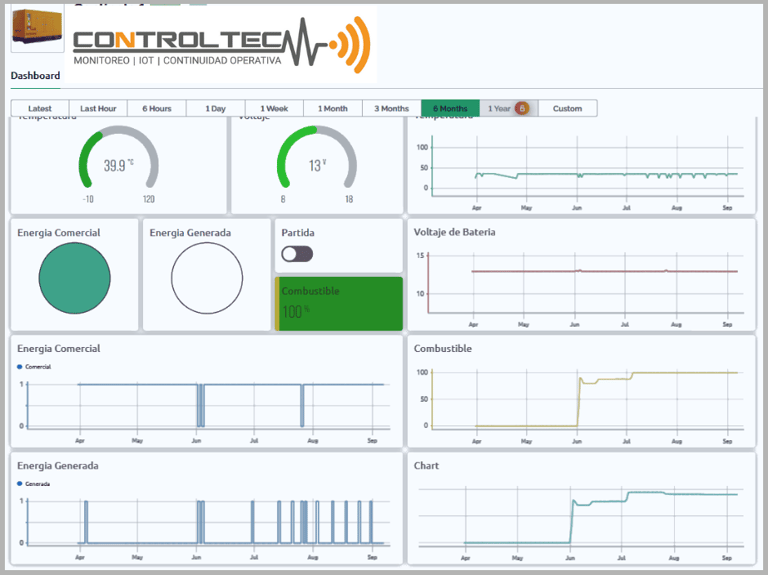This screenshot has height=575, width=768.
Task: Choose the 3 Months range button
Action: (x=392, y=108)
